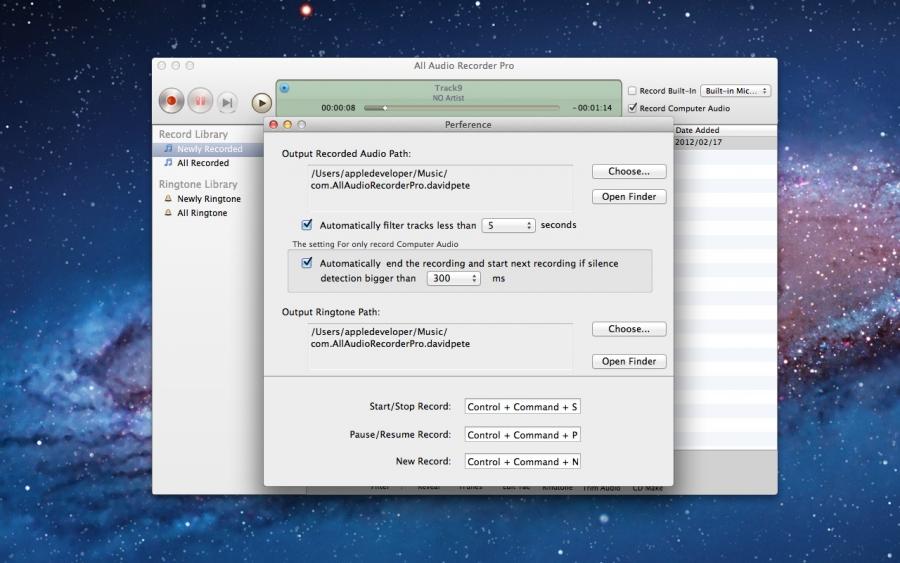The height and width of the screenshot is (563, 900).
Task: Click the playback progress bar for Track9
Action: pyautogui.click(x=461, y=108)
